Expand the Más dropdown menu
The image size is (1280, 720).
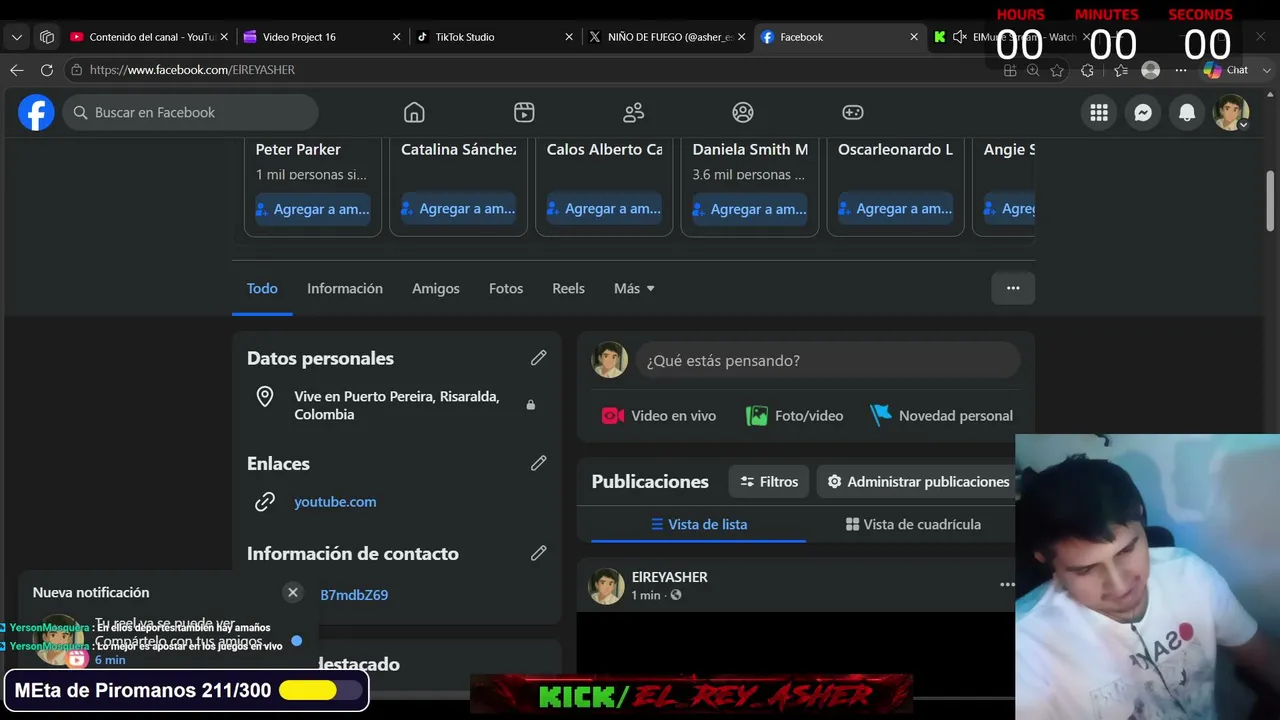(x=634, y=288)
